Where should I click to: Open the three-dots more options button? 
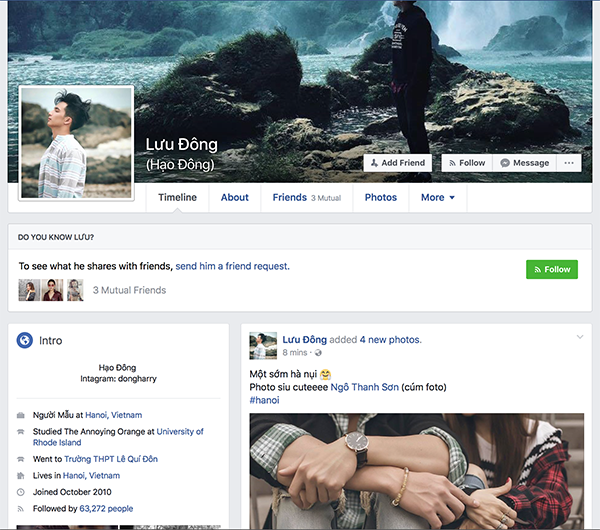click(570, 163)
